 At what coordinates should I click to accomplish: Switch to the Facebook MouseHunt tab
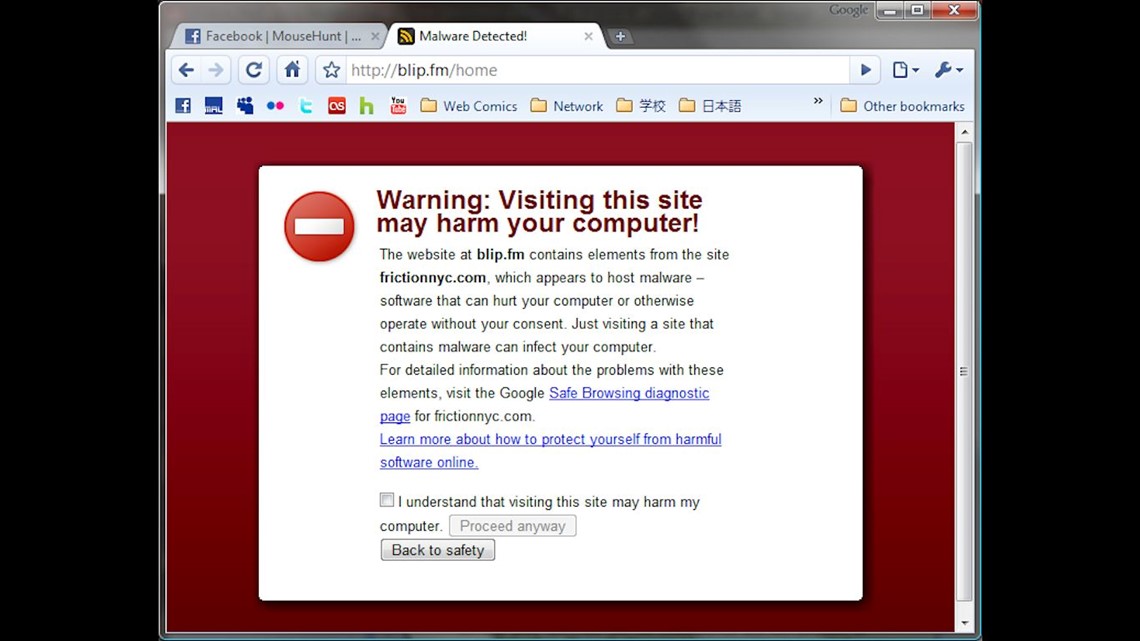pos(278,36)
